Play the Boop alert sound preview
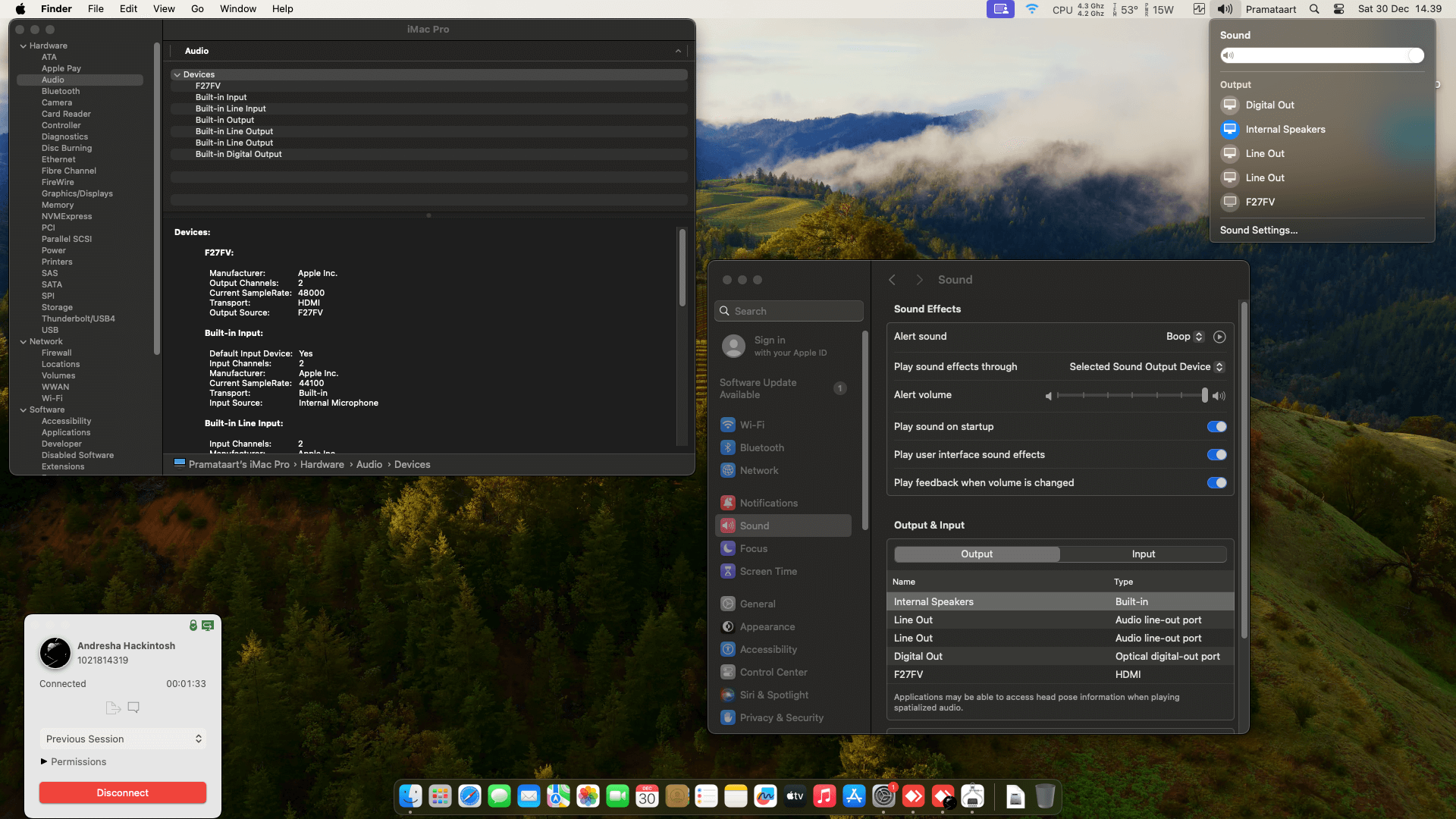The height and width of the screenshot is (819, 1456). [x=1219, y=337]
